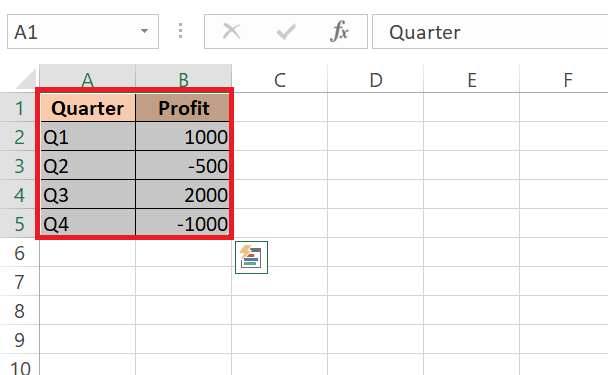Select row 7 header

[19, 282]
